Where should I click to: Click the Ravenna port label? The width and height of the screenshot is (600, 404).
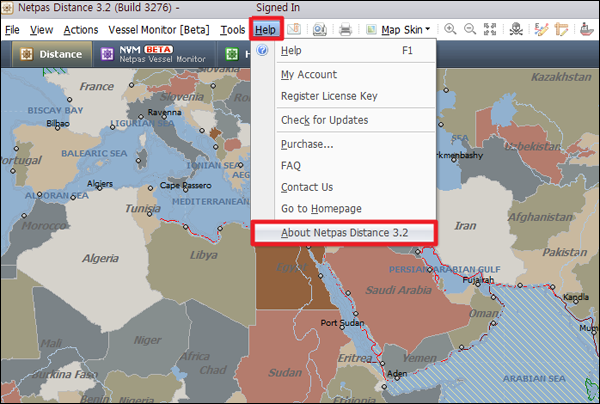pyautogui.click(x=164, y=112)
